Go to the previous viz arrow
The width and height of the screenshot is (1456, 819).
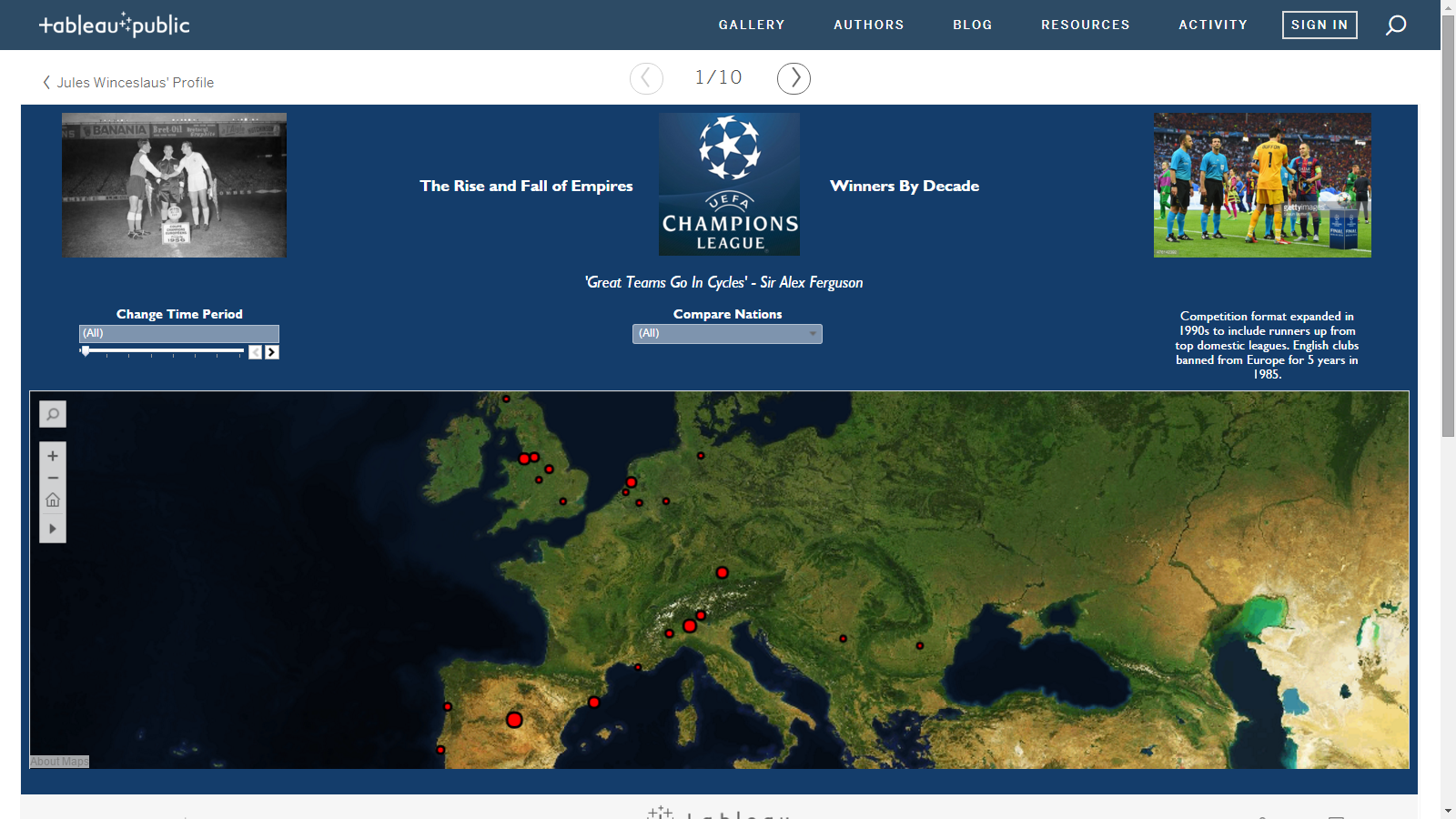tap(646, 78)
